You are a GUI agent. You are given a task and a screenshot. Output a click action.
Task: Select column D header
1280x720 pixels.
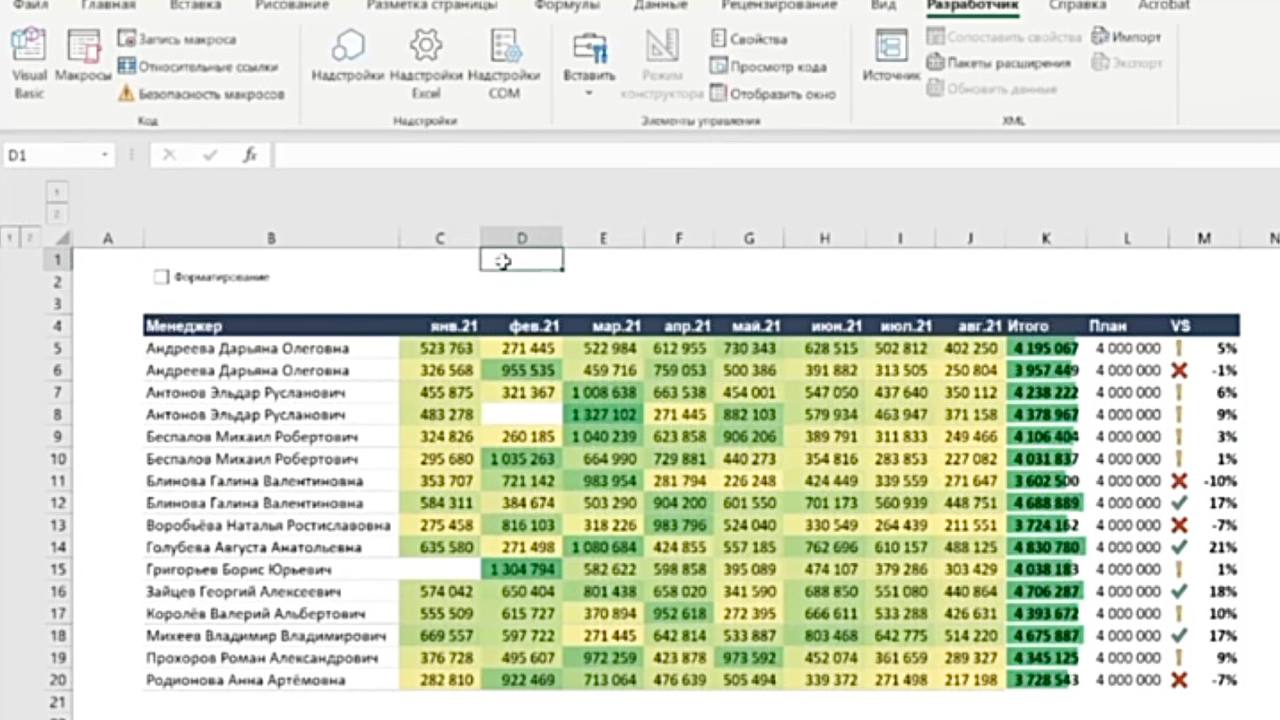tap(521, 238)
